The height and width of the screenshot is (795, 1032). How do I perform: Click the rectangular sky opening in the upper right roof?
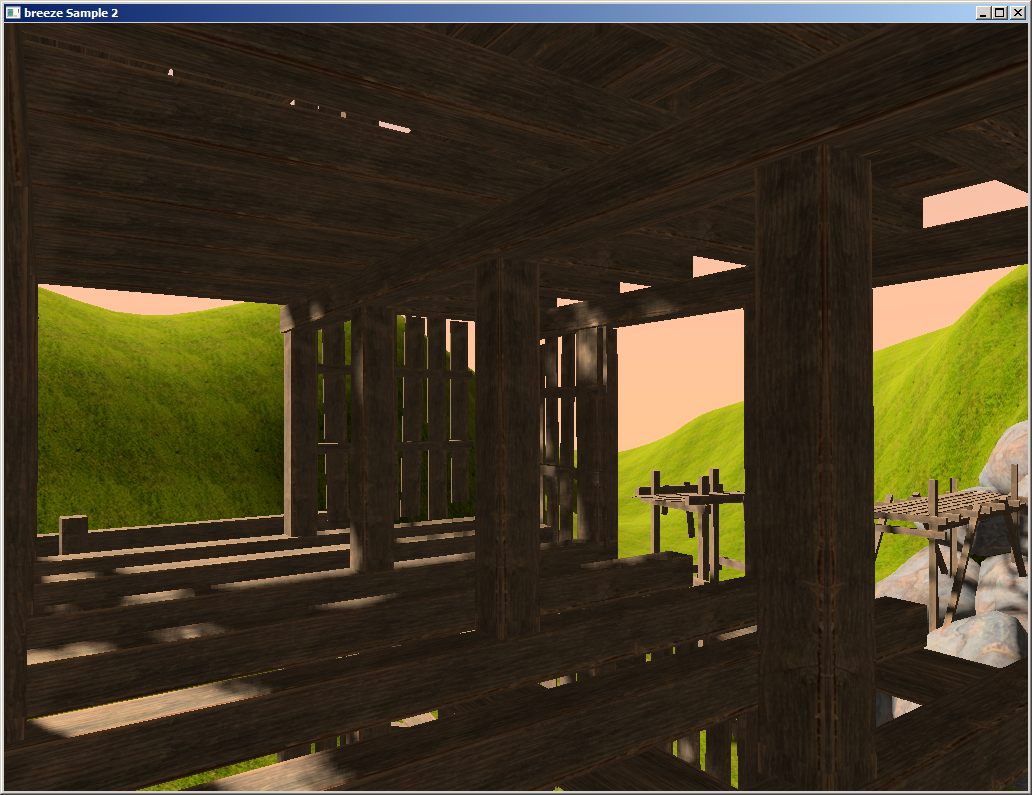coord(972,204)
